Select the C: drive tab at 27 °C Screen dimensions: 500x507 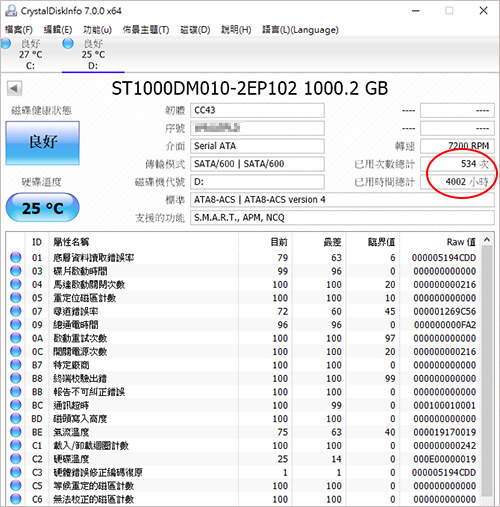pyautogui.click(x=30, y=55)
